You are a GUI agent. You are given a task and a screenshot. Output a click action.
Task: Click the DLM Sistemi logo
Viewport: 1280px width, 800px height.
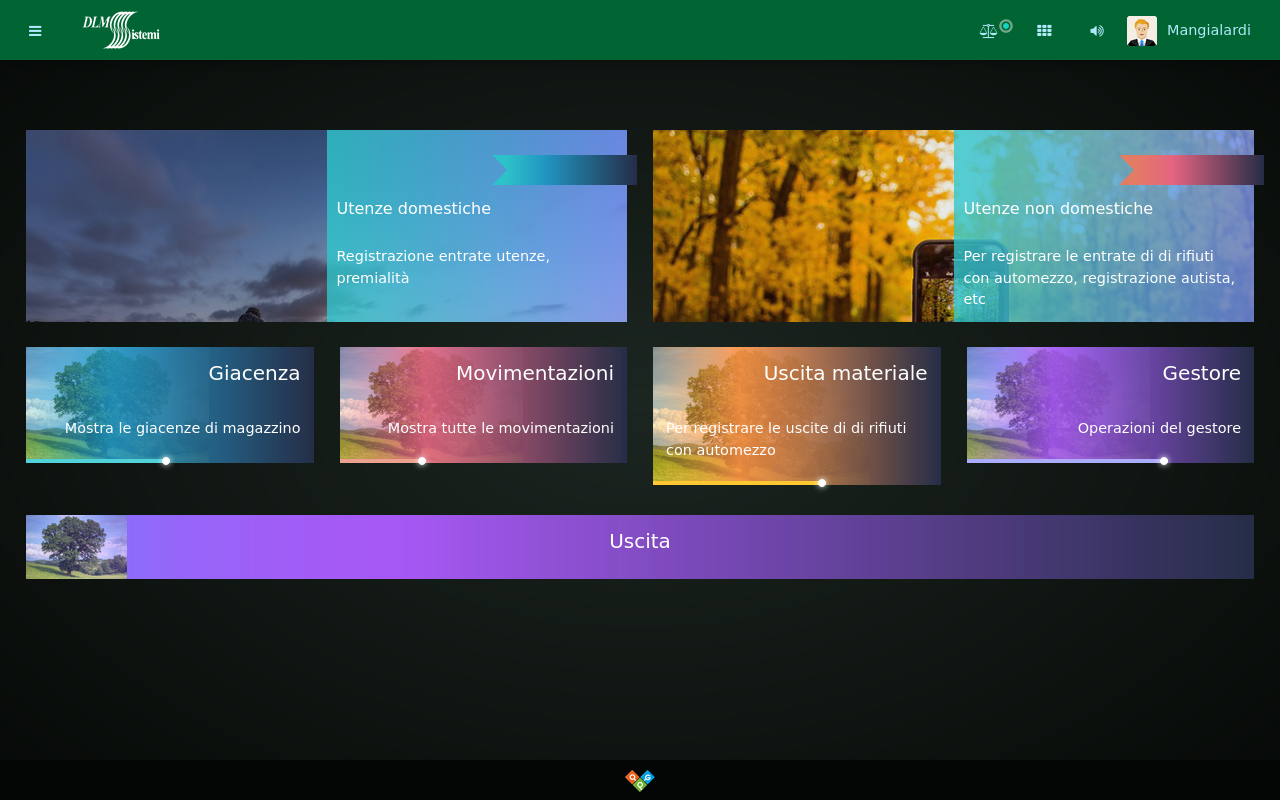(x=121, y=30)
